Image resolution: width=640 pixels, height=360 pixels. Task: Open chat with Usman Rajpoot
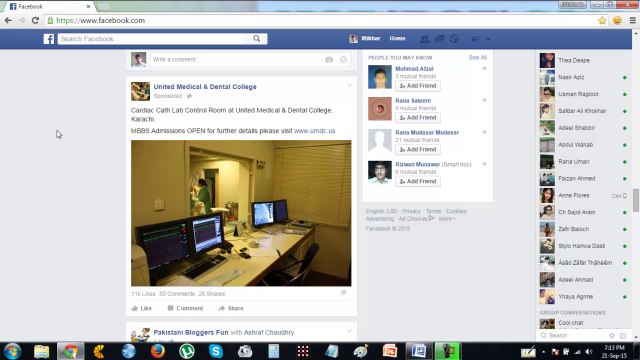pyautogui.click(x=584, y=94)
